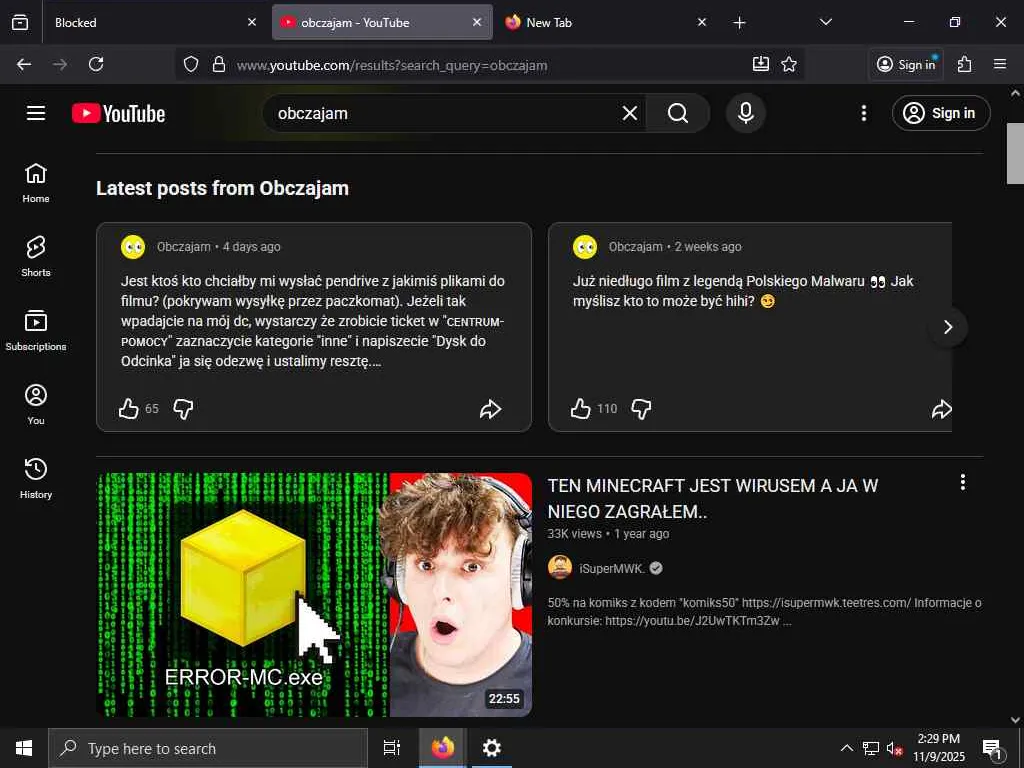1024x768 pixels.
Task: Go back to the previous page
Action: click(x=24, y=64)
